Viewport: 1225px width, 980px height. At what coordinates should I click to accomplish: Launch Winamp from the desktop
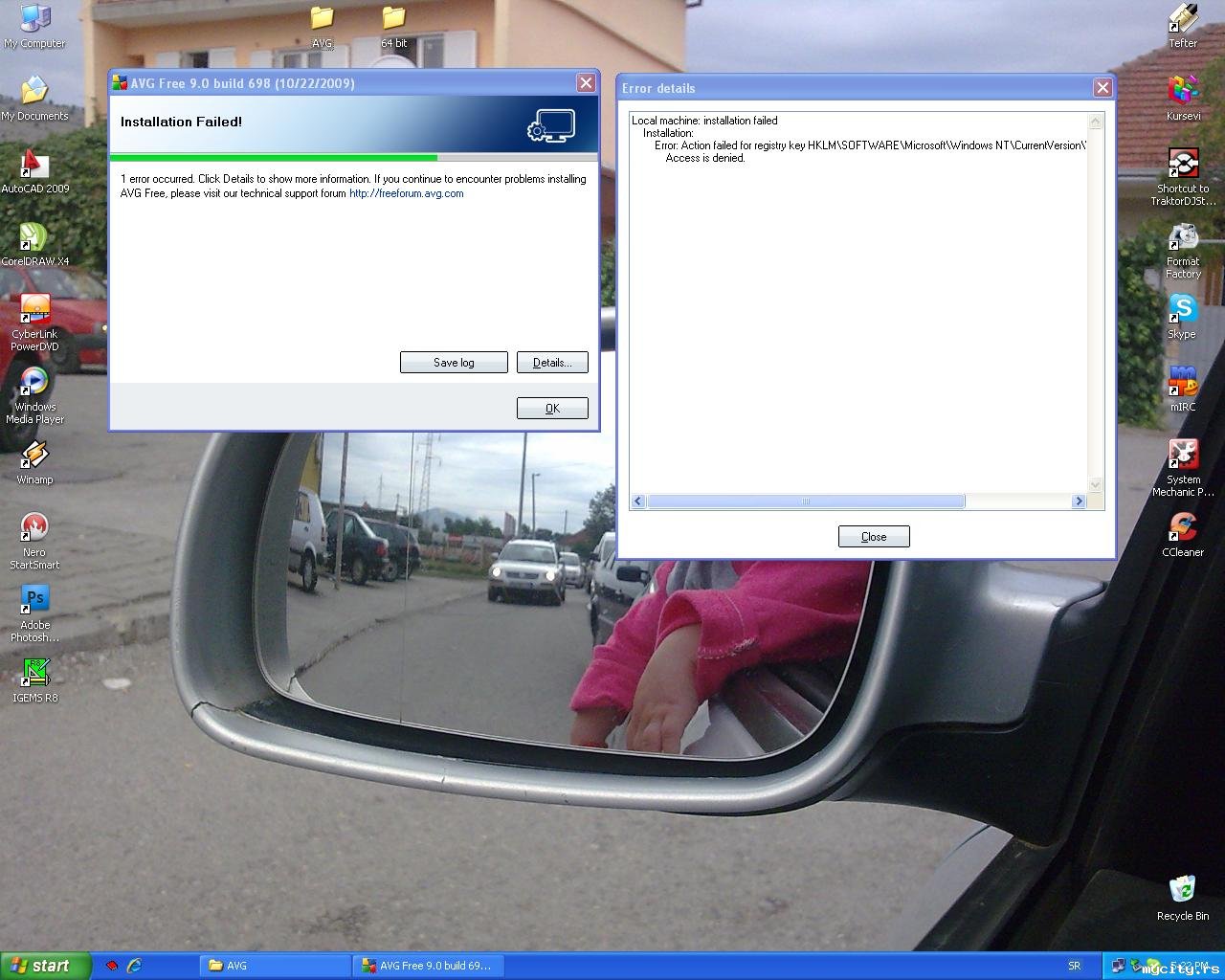point(34,462)
